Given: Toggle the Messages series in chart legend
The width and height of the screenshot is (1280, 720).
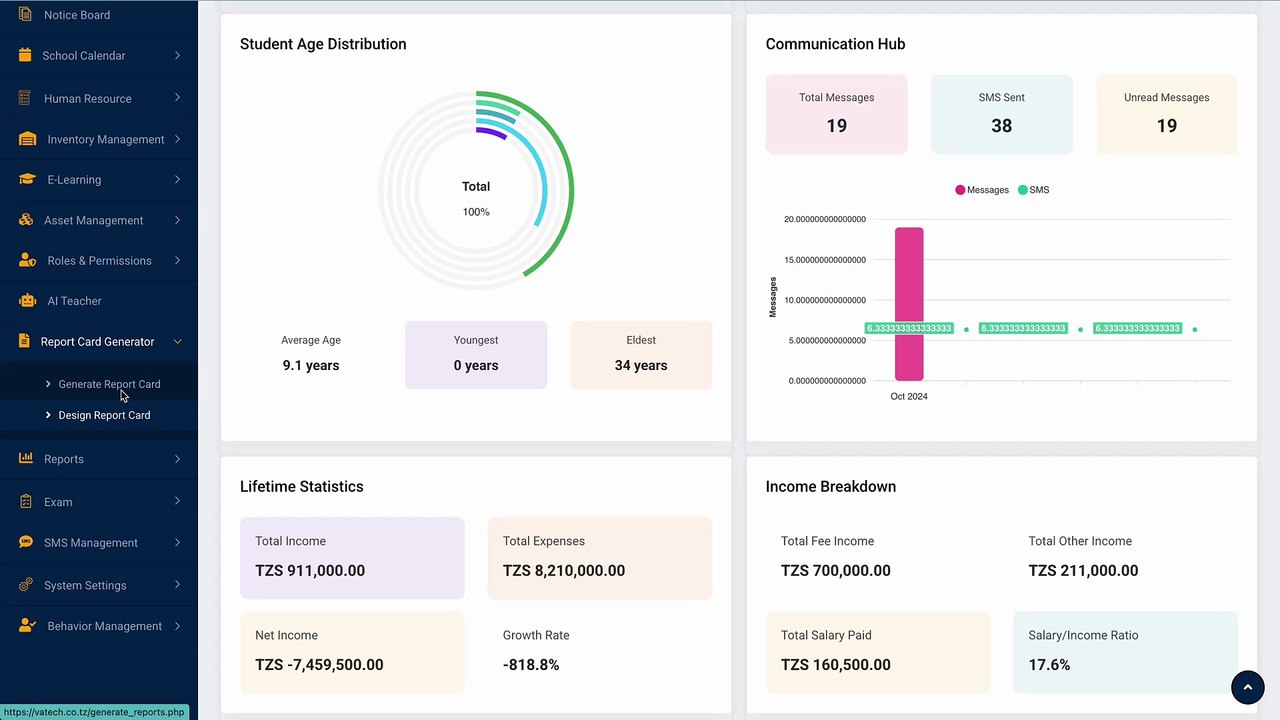Looking at the screenshot, I should click(982, 190).
